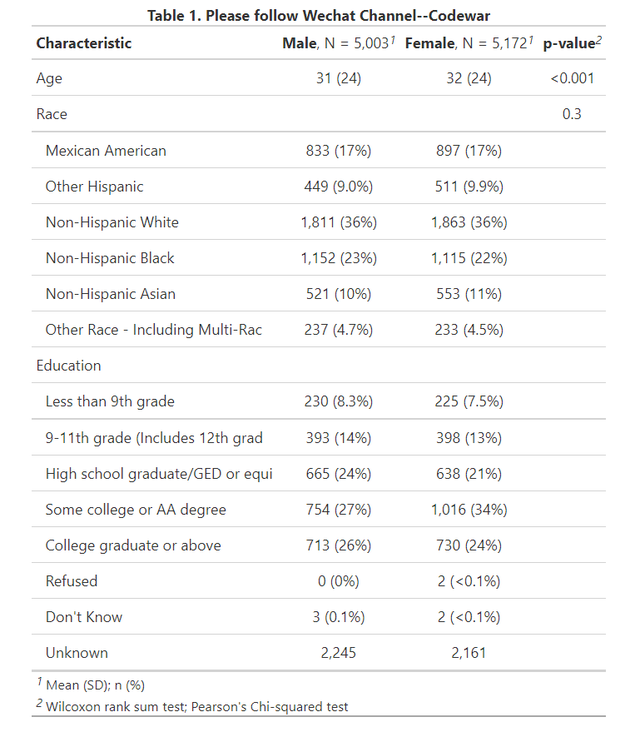Viewport: 640px width, 732px height.
Task: Click the Mexican American row label
Action: [106, 150]
